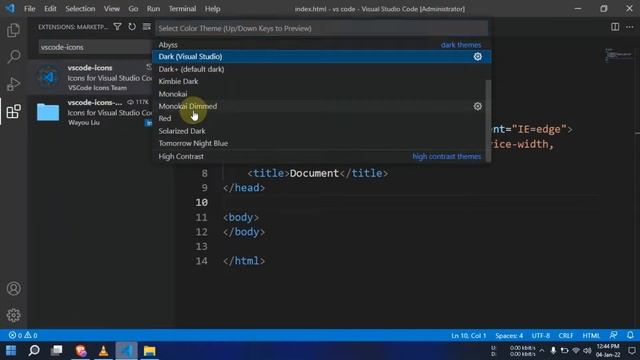640x360 pixels.
Task: Open vscode-icons by VSCode Icons Team
Action: point(91,78)
